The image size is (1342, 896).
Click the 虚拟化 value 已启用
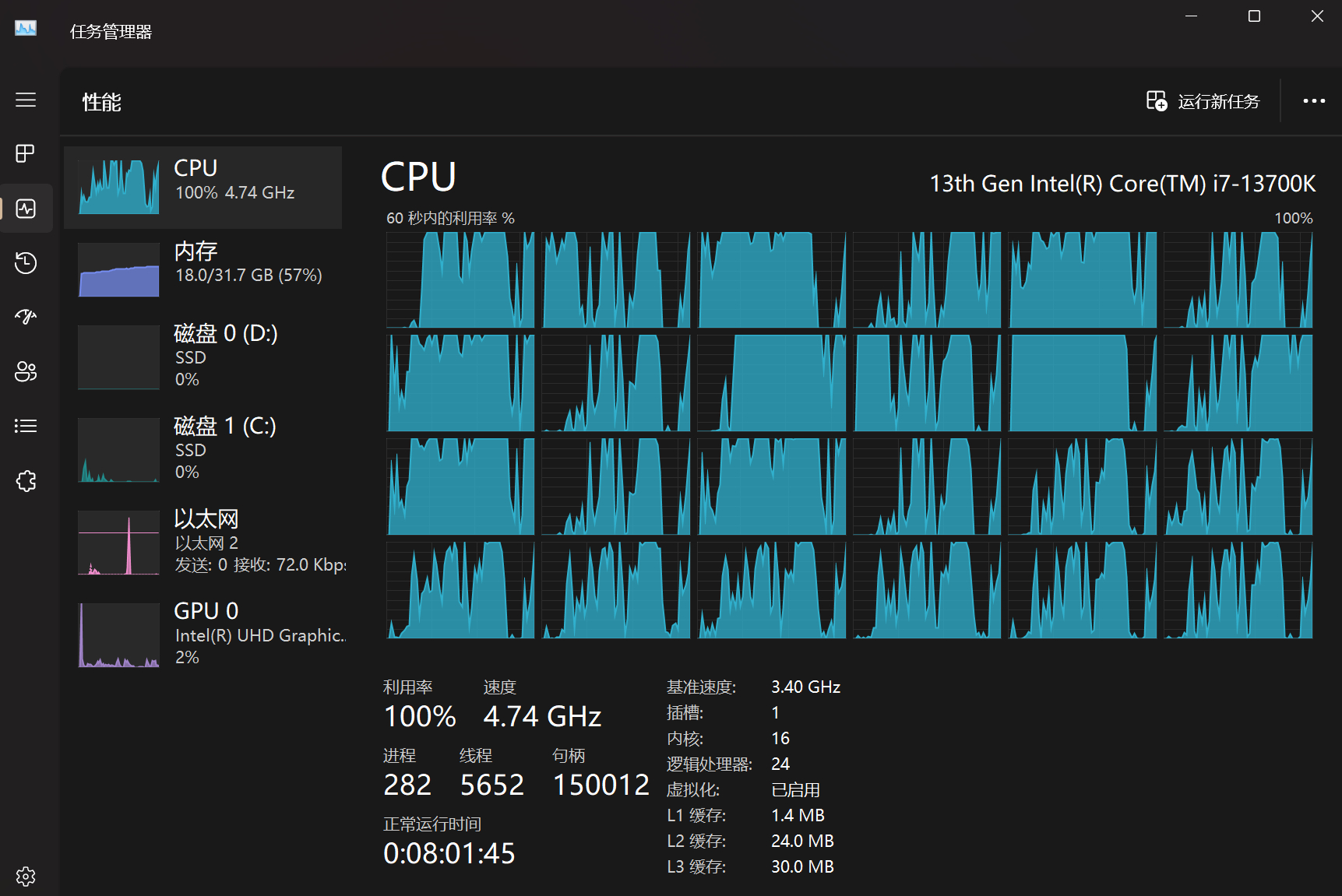(x=795, y=789)
